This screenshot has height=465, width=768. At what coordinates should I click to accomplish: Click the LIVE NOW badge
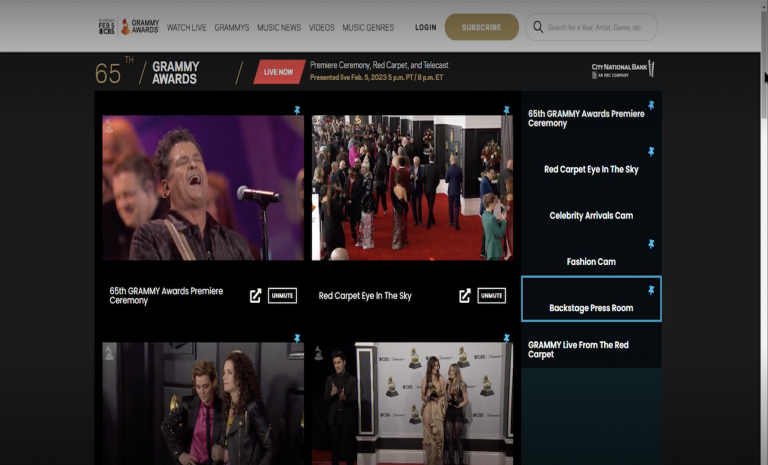click(x=279, y=72)
